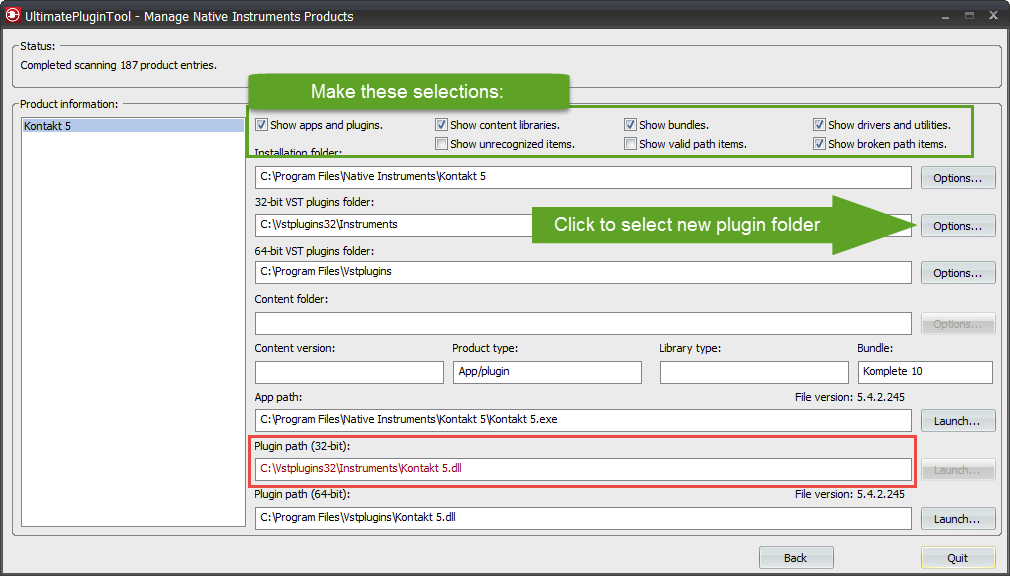Click the Bundle field showing Komplete 10
The height and width of the screenshot is (576, 1010).
(x=925, y=372)
